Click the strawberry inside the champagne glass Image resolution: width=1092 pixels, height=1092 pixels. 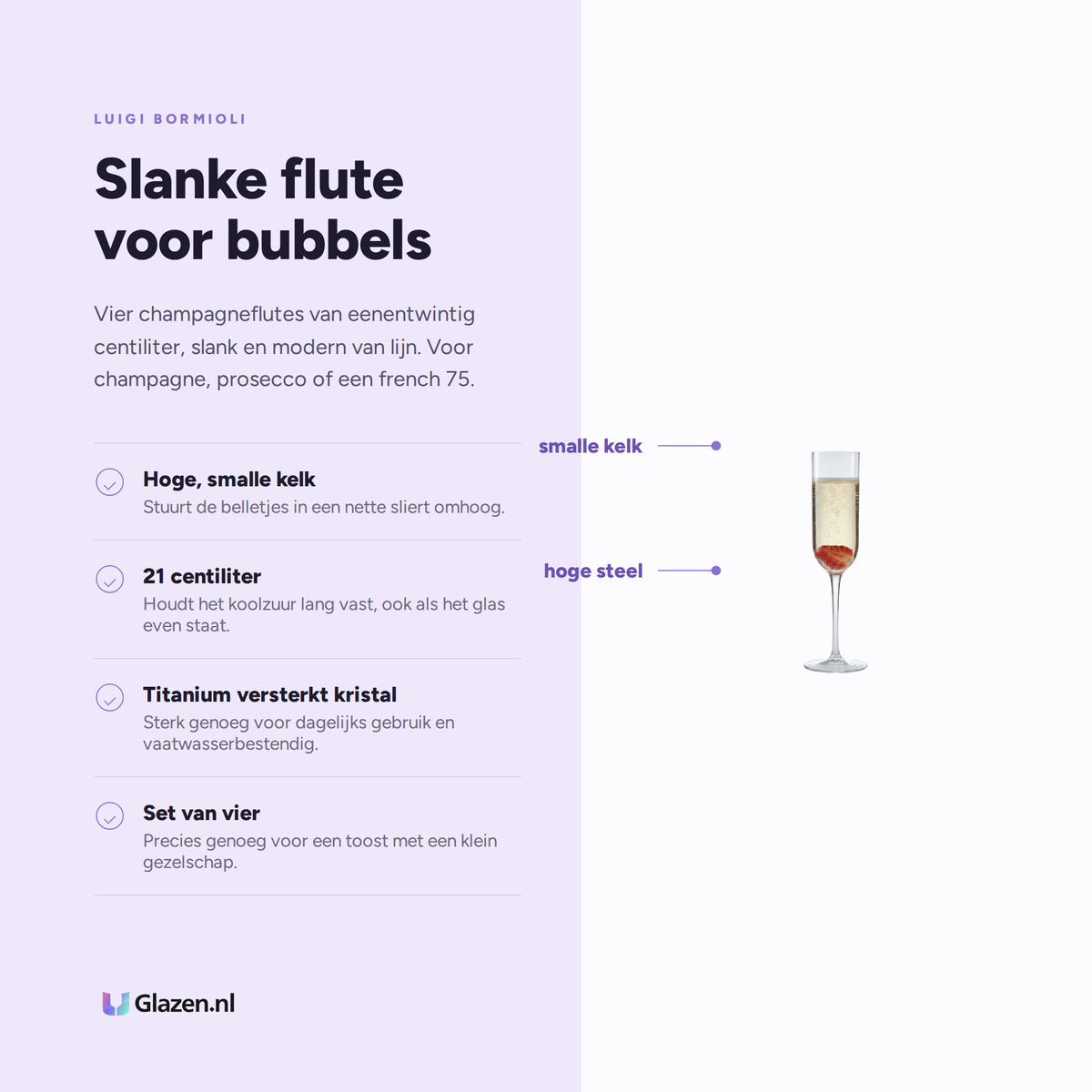tap(834, 556)
